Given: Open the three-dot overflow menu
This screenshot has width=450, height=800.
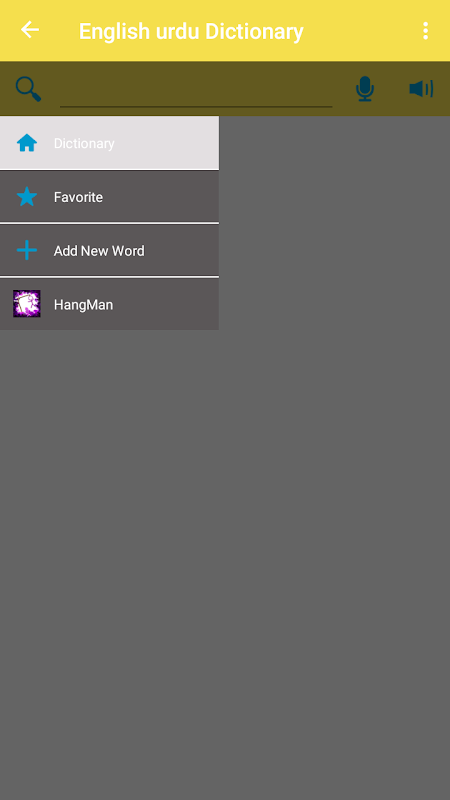Looking at the screenshot, I should pyautogui.click(x=425, y=31).
